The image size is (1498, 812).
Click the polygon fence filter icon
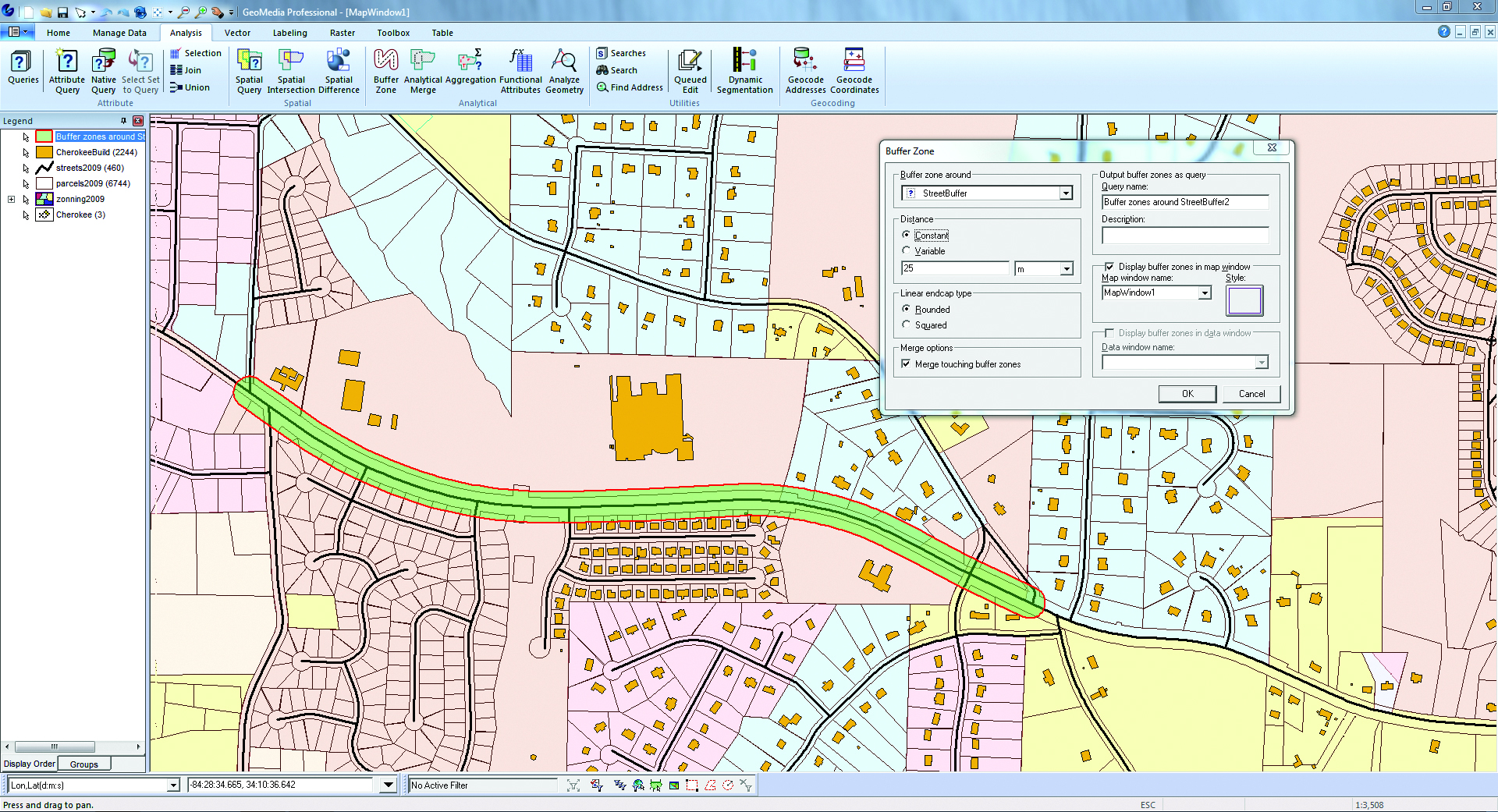(710, 785)
